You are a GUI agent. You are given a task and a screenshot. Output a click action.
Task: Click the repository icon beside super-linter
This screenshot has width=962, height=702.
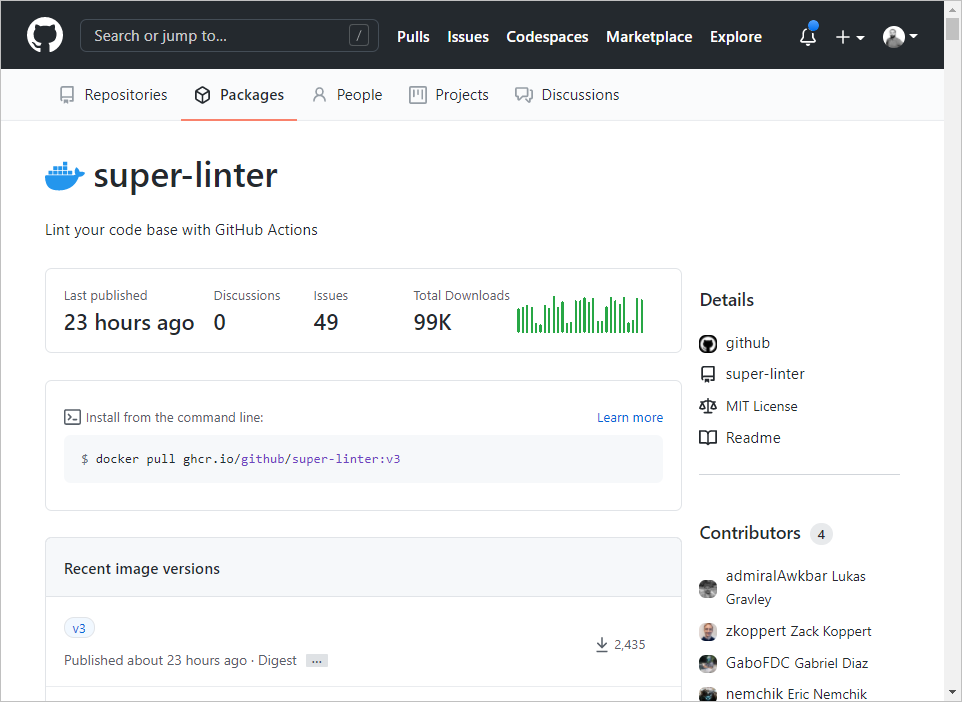[x=708, y=374]
